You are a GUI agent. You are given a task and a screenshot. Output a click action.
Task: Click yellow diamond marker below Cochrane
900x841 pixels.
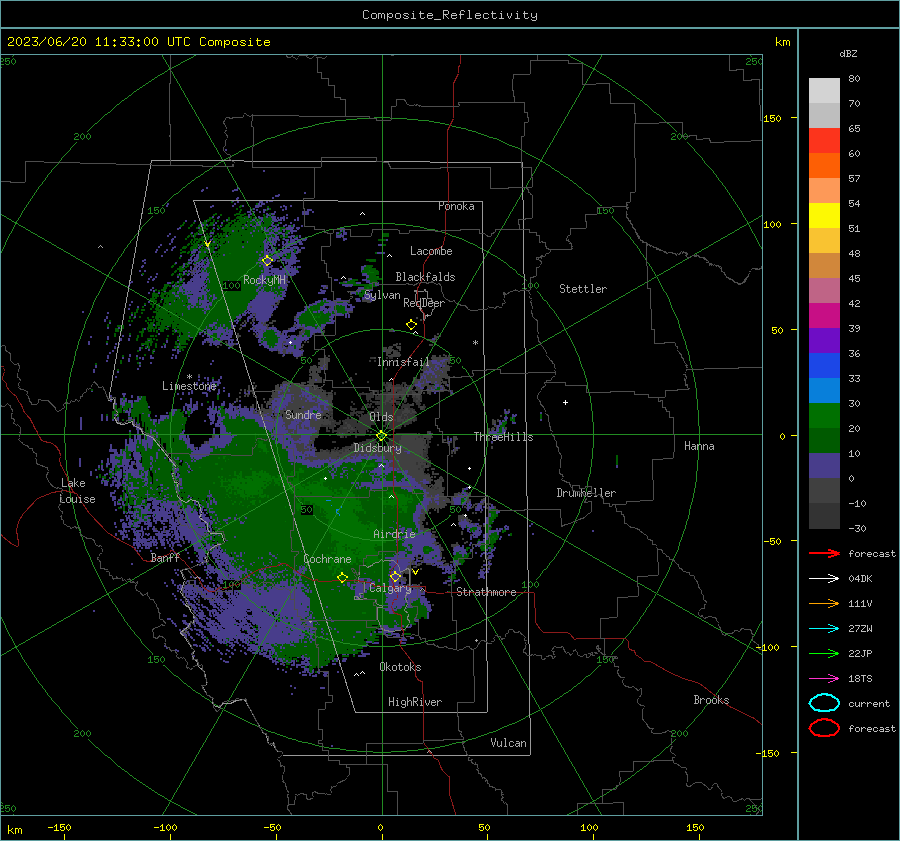(343, 577)
